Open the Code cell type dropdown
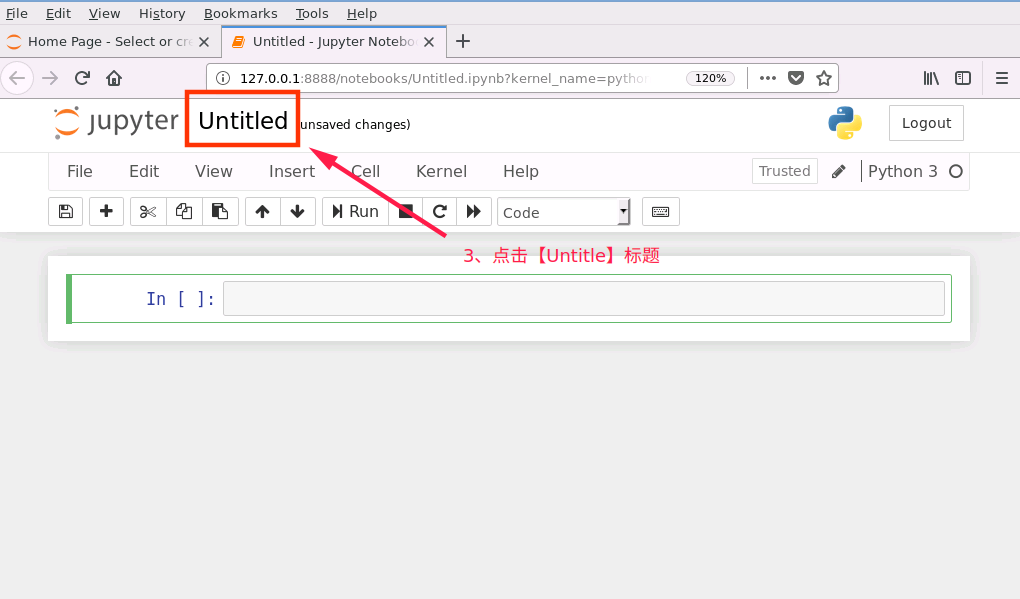Viewport: 1020px width, 599px height. tap(563, 212)
